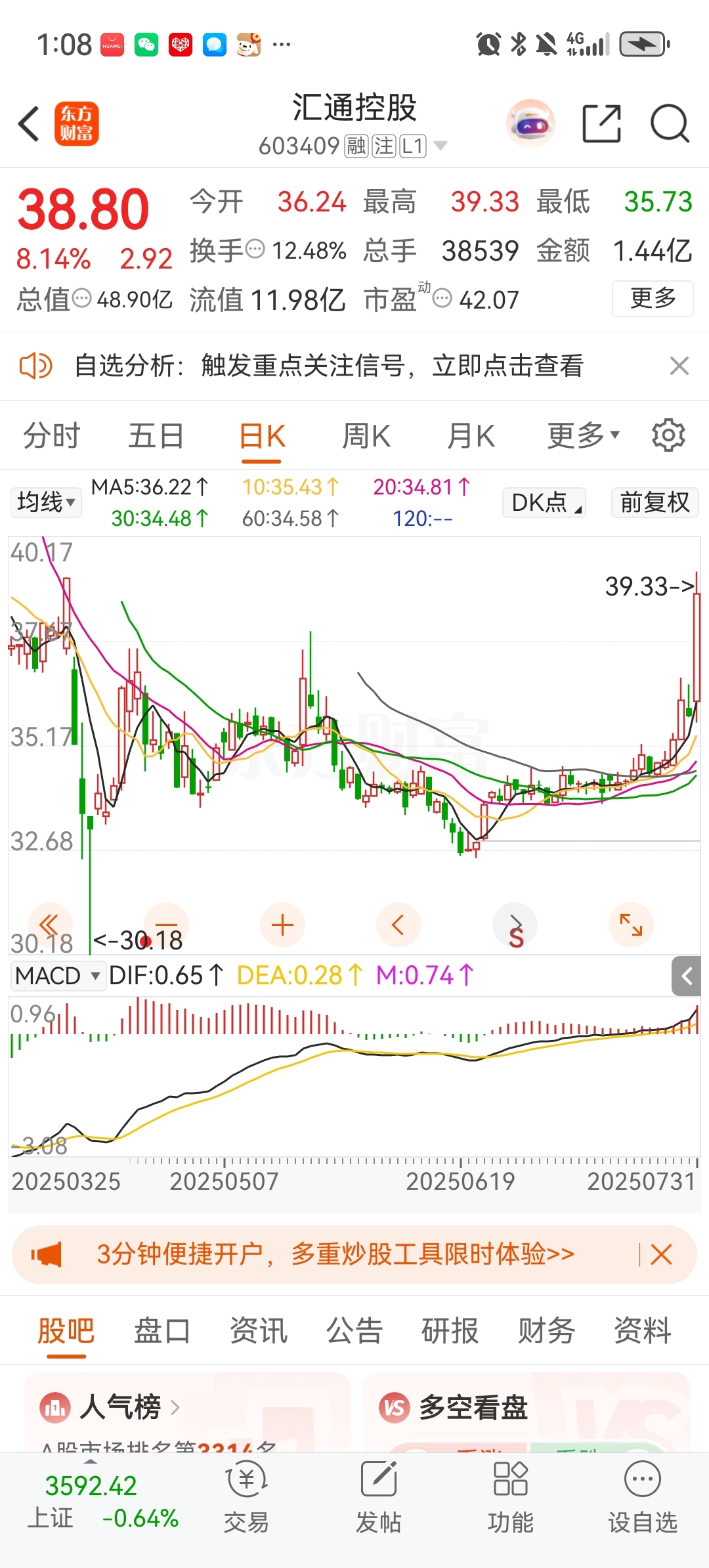
Task: Open the DK点 dropdown
Action: [x=544, y=502]
